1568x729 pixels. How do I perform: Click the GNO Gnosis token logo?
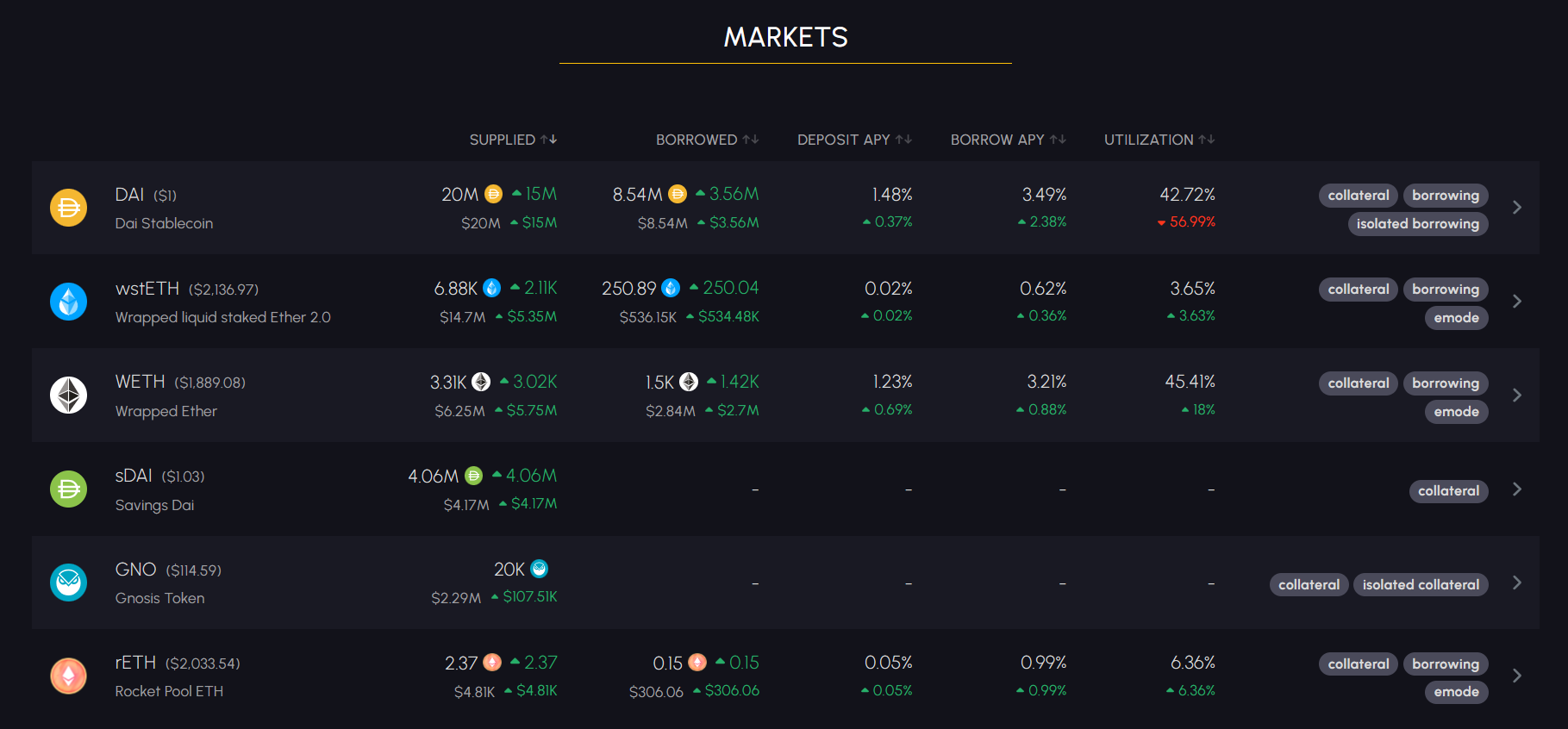(x=69, y=583)
